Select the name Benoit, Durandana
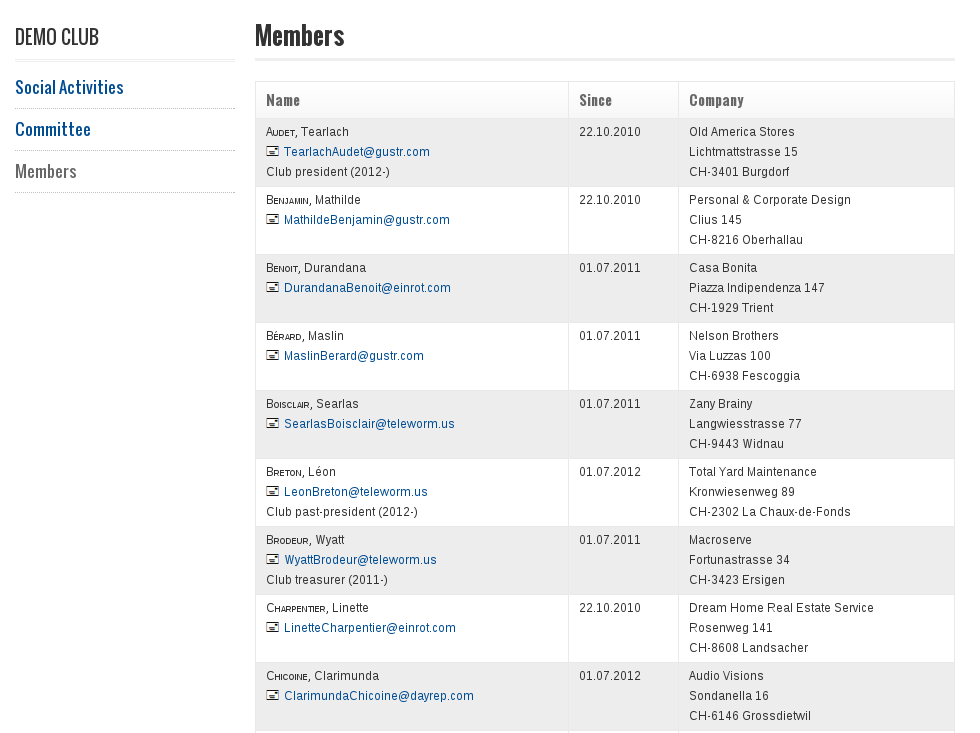The image size is (980, 733). pos(316,268)
